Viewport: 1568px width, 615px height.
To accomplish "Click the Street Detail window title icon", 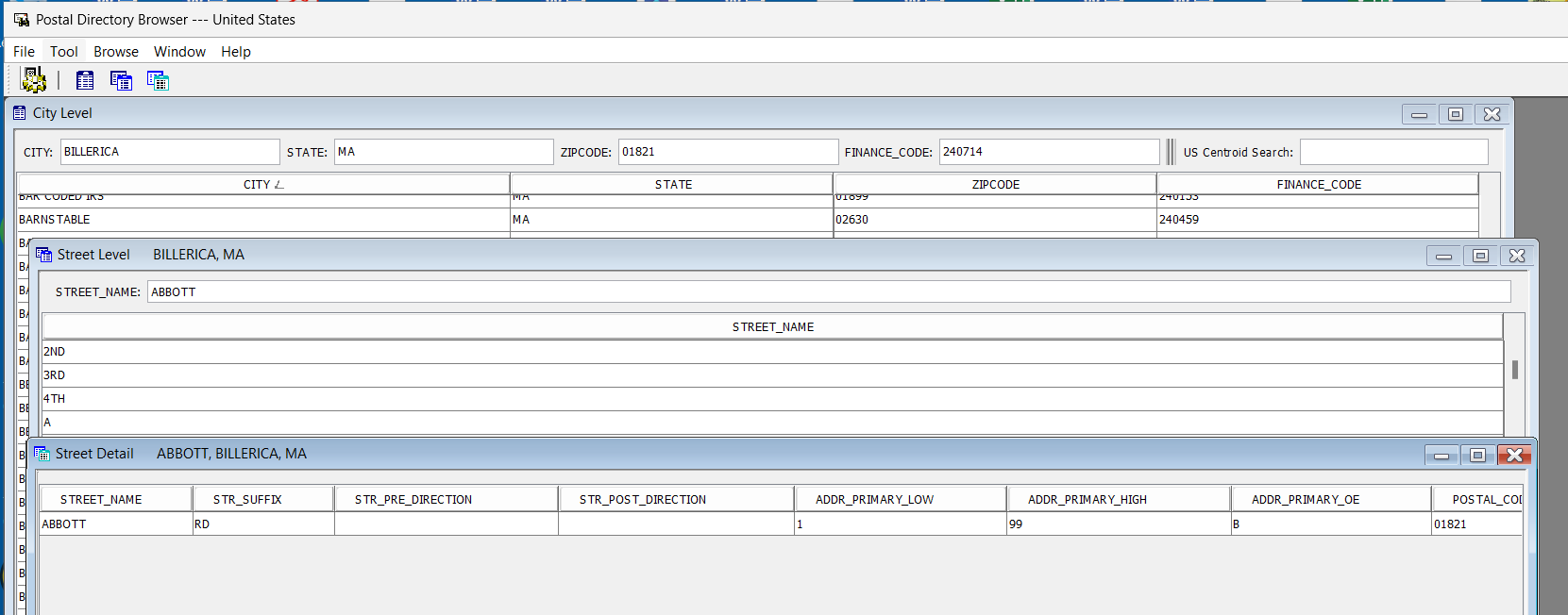I will click(x=42, y=454).
